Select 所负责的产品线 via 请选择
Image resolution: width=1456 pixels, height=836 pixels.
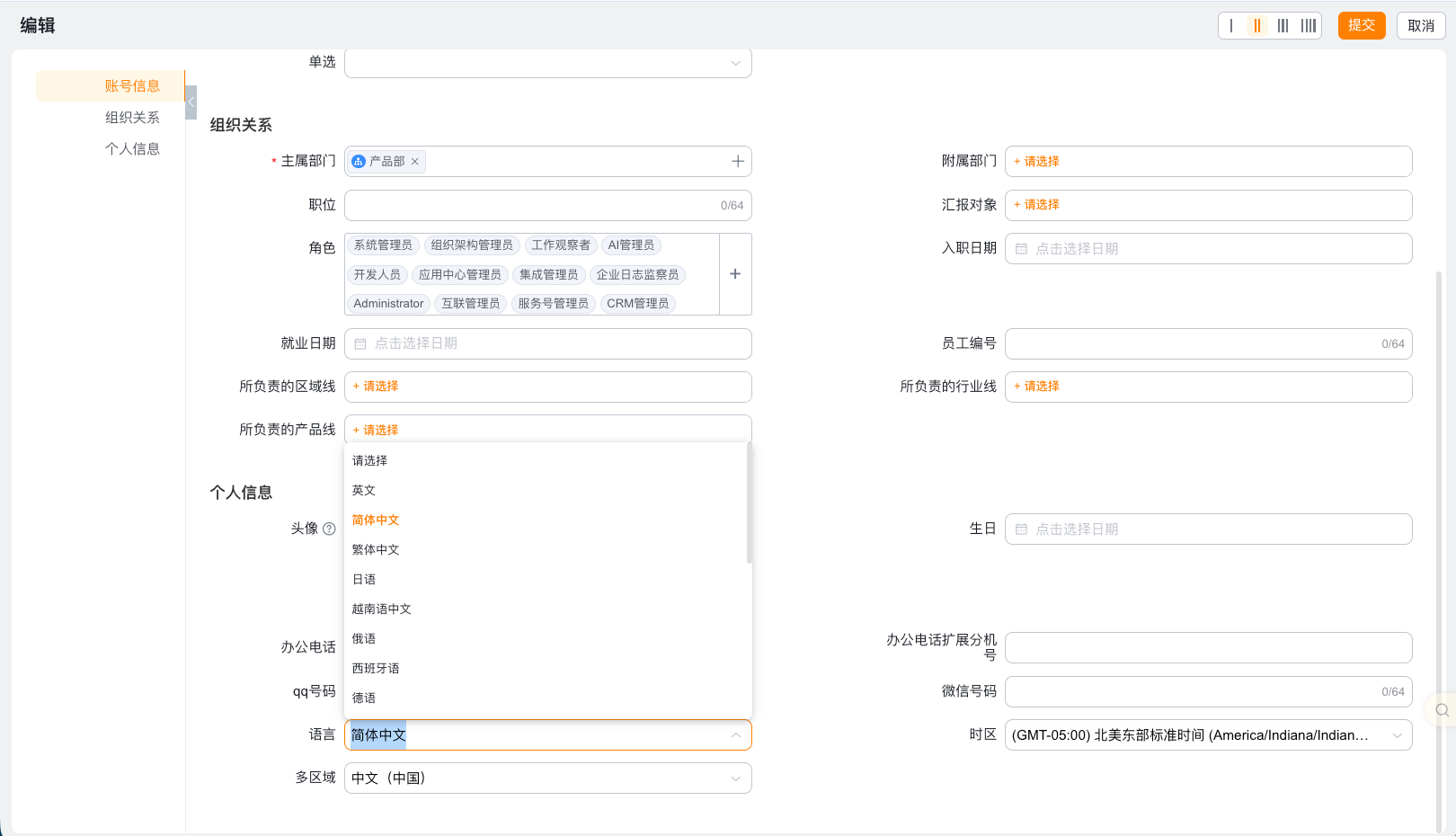pyautogui.click(x=376, y=430)
